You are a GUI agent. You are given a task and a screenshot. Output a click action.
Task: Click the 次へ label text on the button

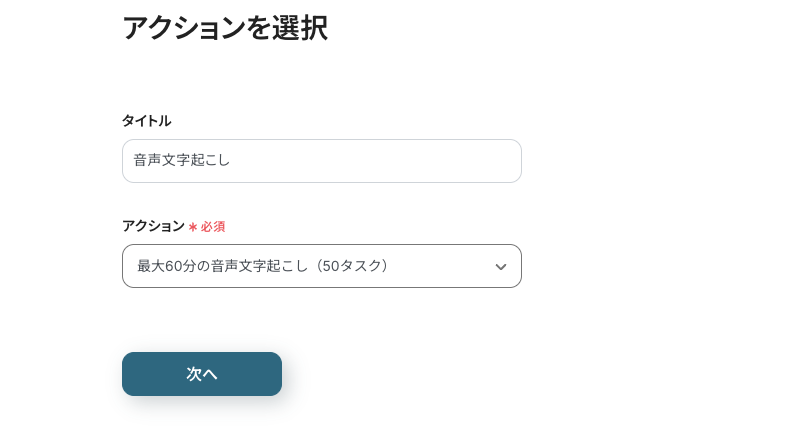tap(202, 374)
